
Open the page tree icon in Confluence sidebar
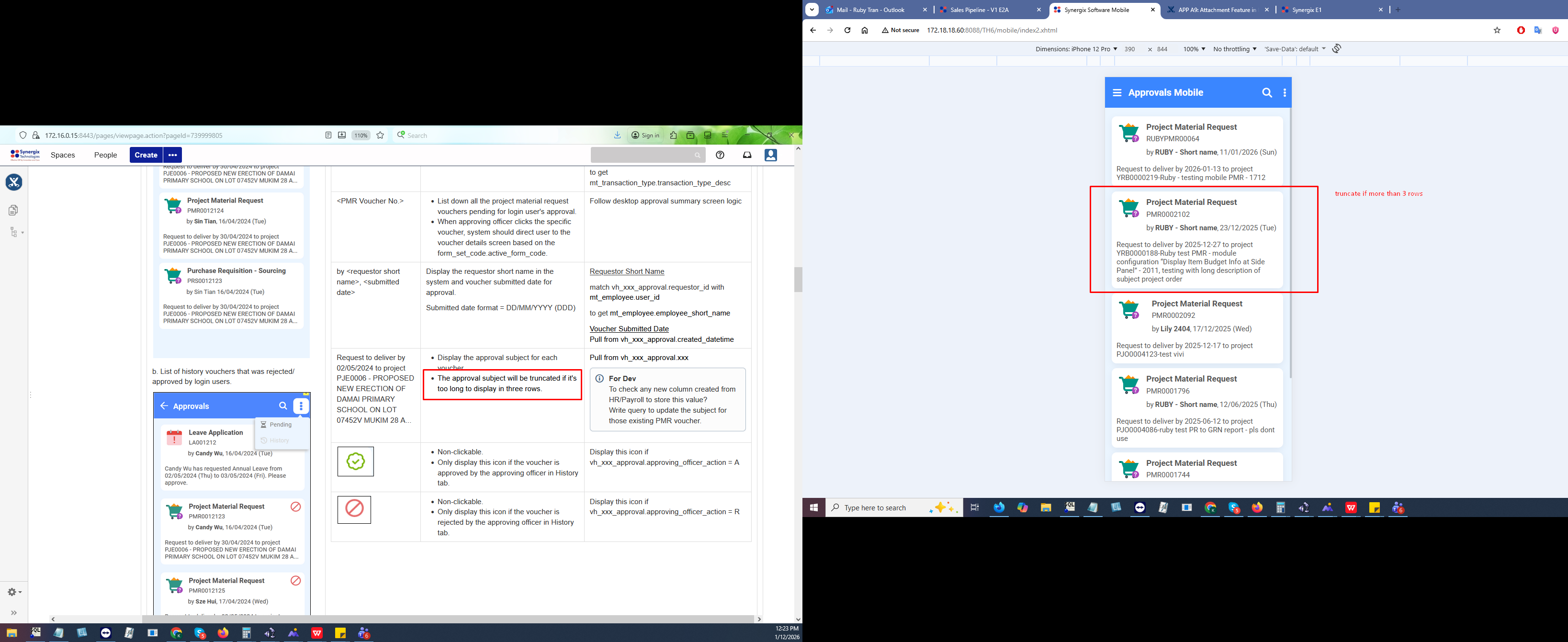tap(14, 233)
